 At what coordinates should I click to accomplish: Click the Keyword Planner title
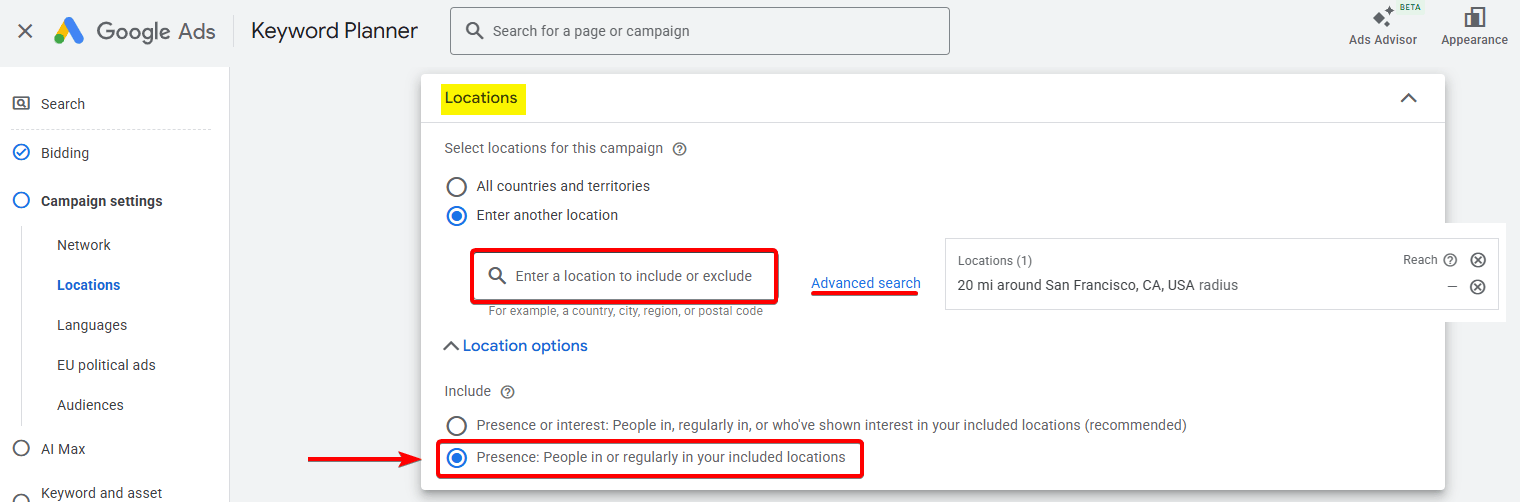(334, 31)
